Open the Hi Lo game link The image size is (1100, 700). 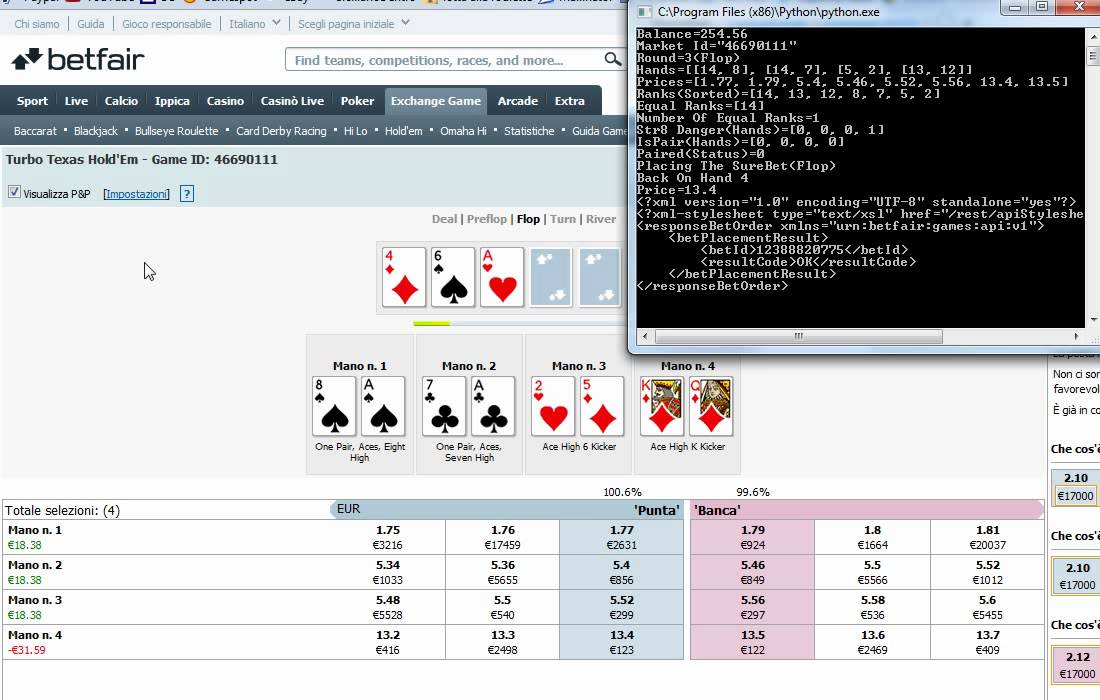(356, 131)
